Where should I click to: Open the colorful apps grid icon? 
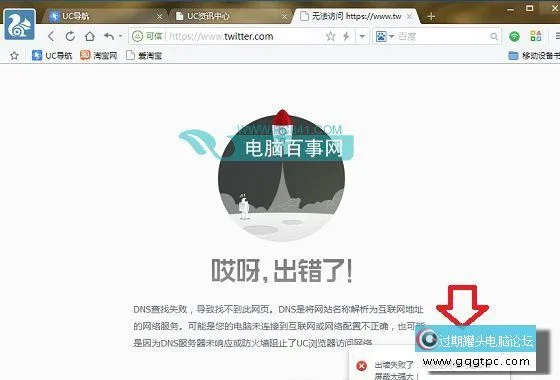[536, 36]
